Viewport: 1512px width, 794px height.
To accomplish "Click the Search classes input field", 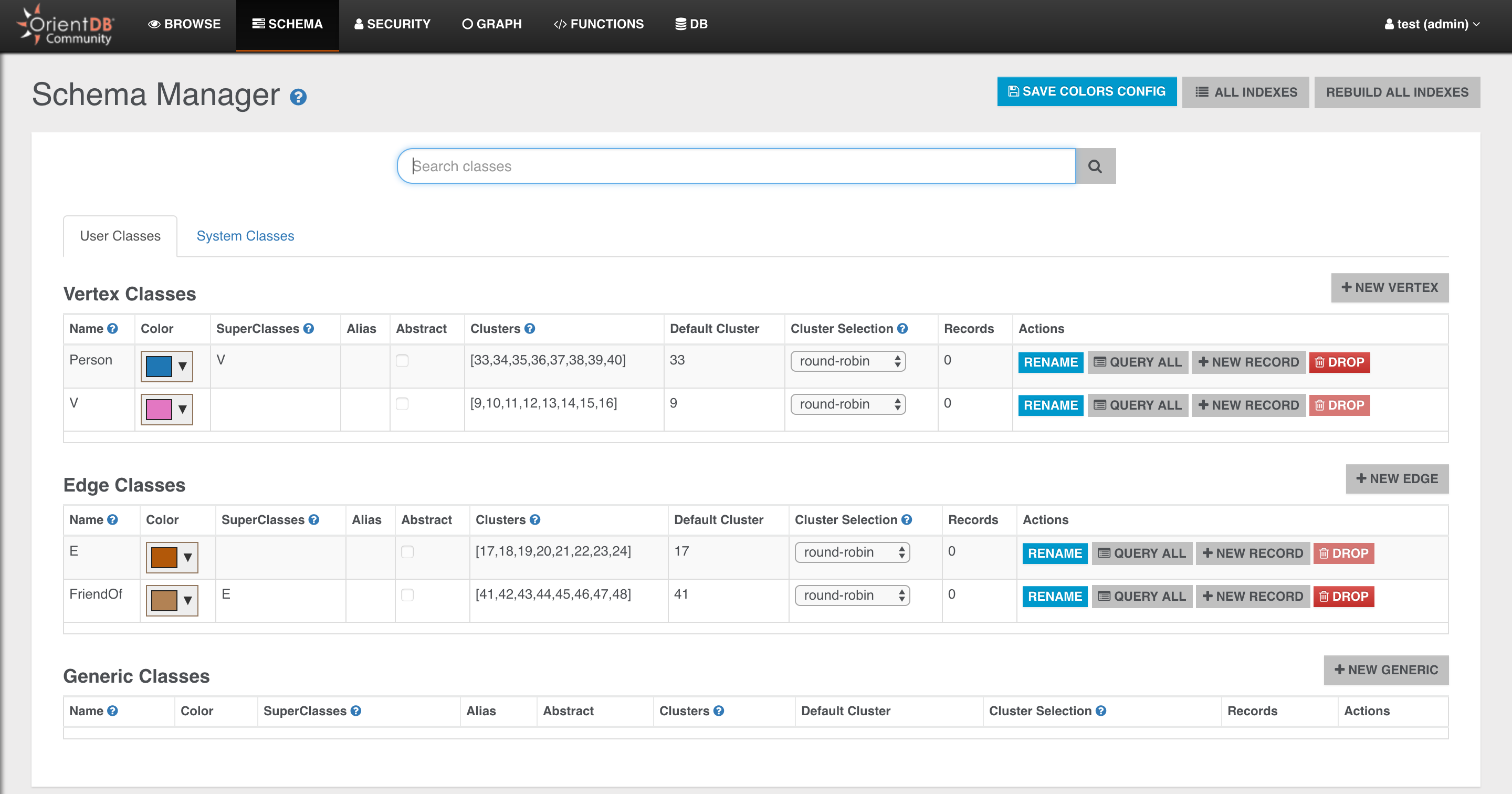I will tap(736, 166).
